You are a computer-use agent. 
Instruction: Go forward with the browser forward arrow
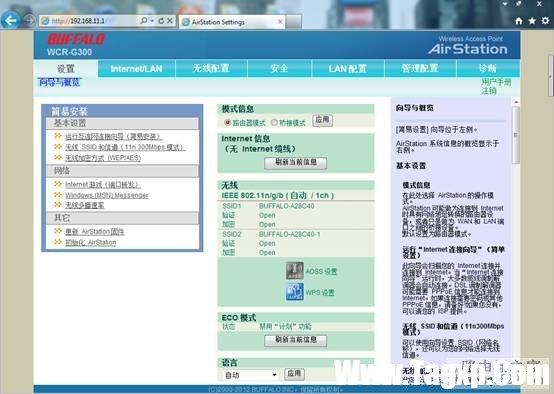[29, 21]
